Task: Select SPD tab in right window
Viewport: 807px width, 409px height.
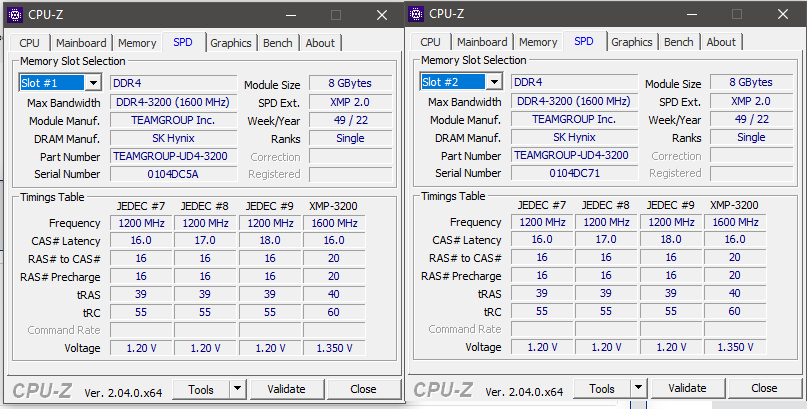Action: point(584,41)
